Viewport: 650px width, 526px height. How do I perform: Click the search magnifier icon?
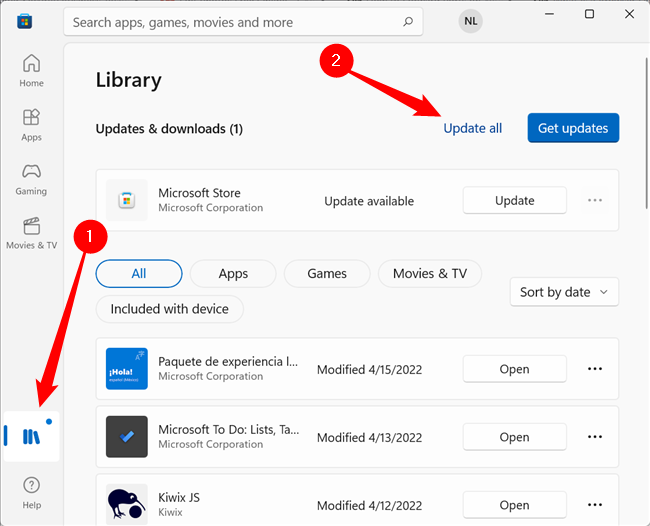(x=408, y=22)
